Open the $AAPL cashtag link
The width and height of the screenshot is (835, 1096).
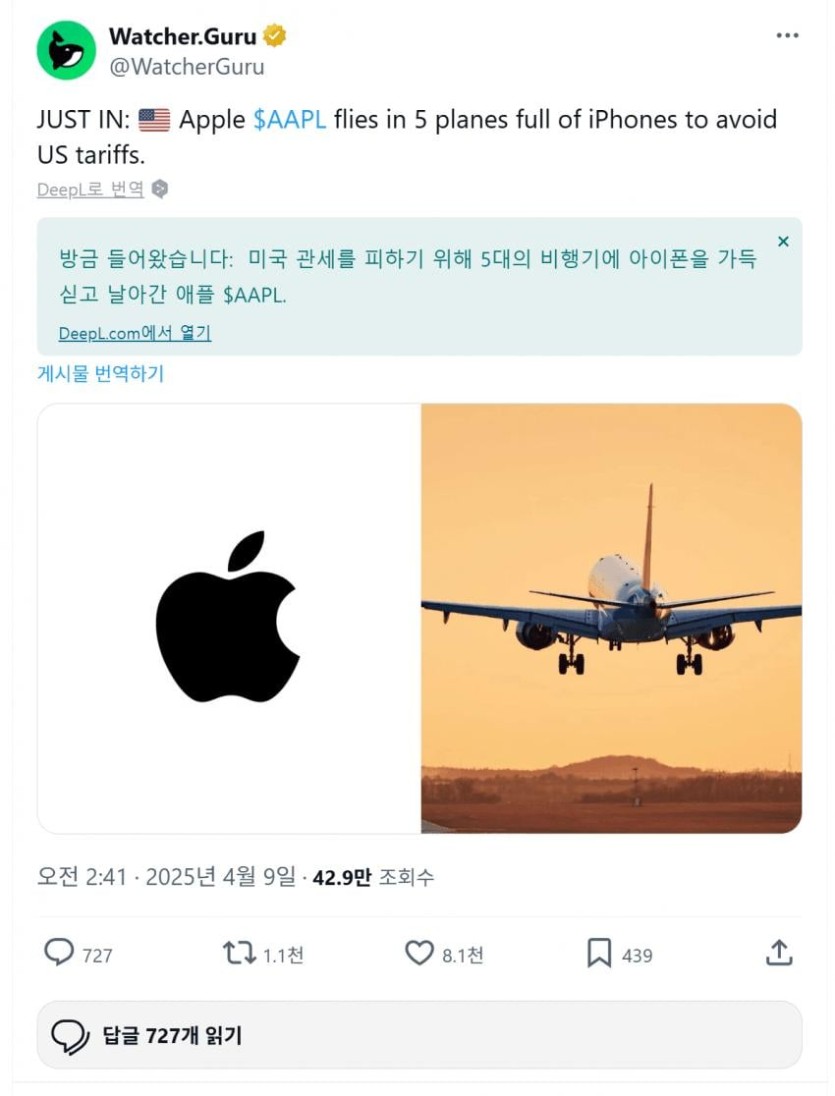click(x=289, y=120)
